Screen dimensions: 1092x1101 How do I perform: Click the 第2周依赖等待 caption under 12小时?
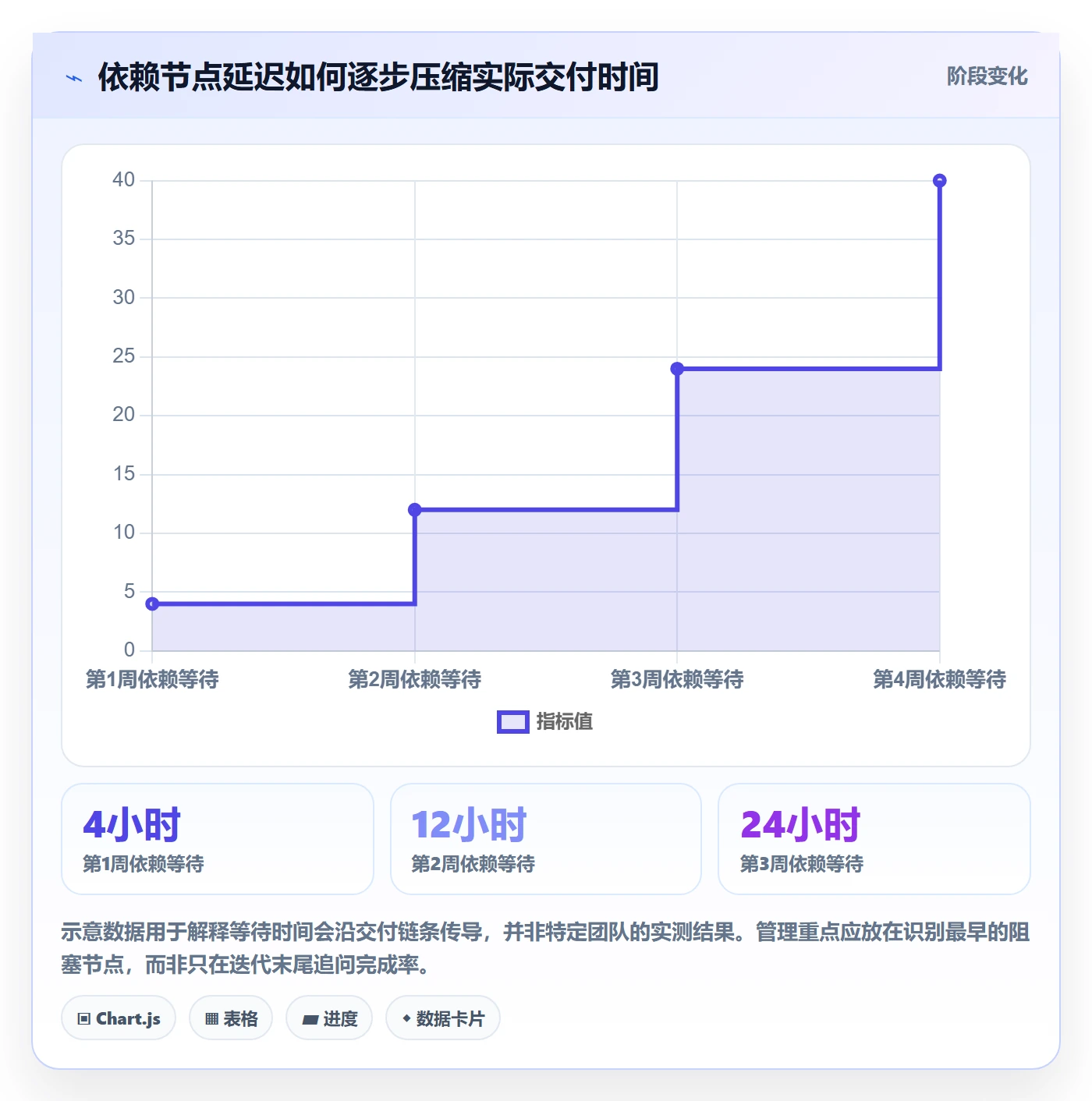(x=473, y=864)
